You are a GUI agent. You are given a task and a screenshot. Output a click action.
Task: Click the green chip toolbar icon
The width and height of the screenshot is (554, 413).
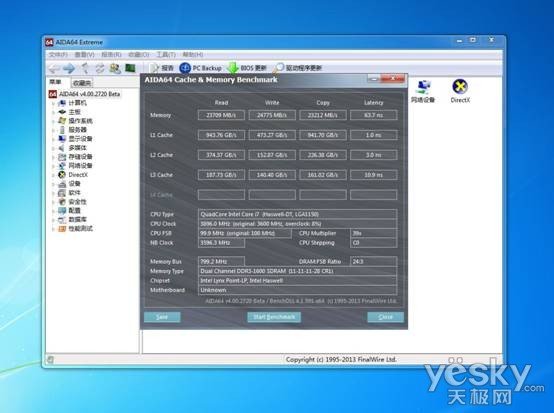coord(130,68)
